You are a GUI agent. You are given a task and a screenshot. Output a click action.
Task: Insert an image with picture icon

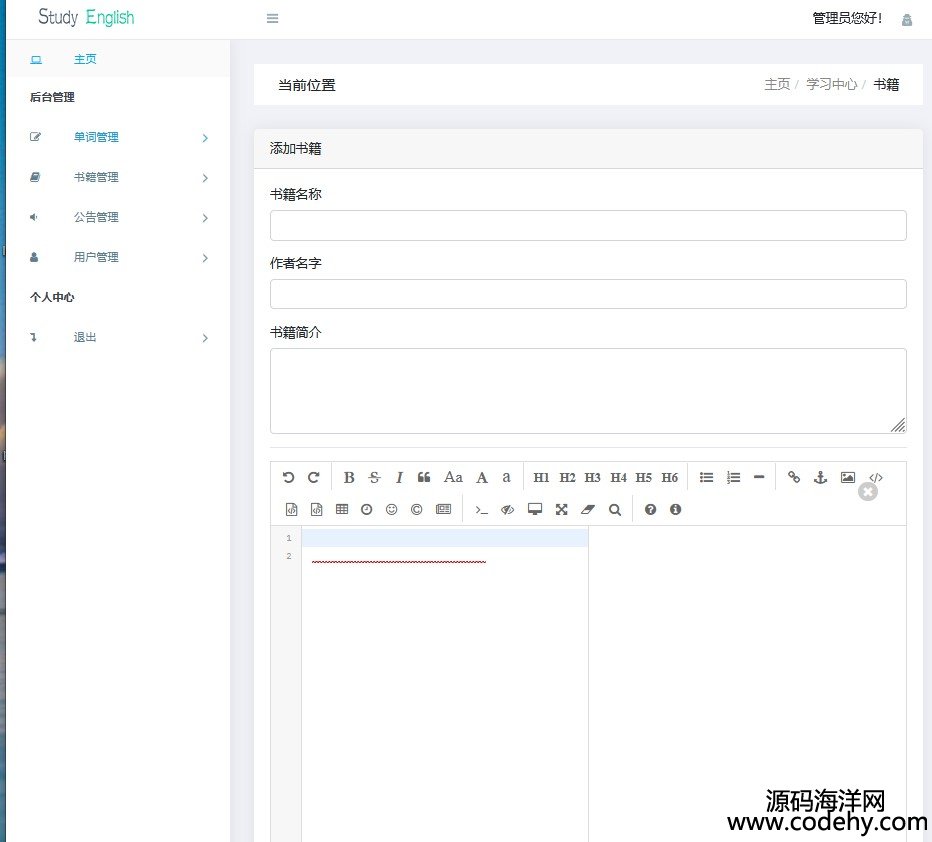click(848, 477)
